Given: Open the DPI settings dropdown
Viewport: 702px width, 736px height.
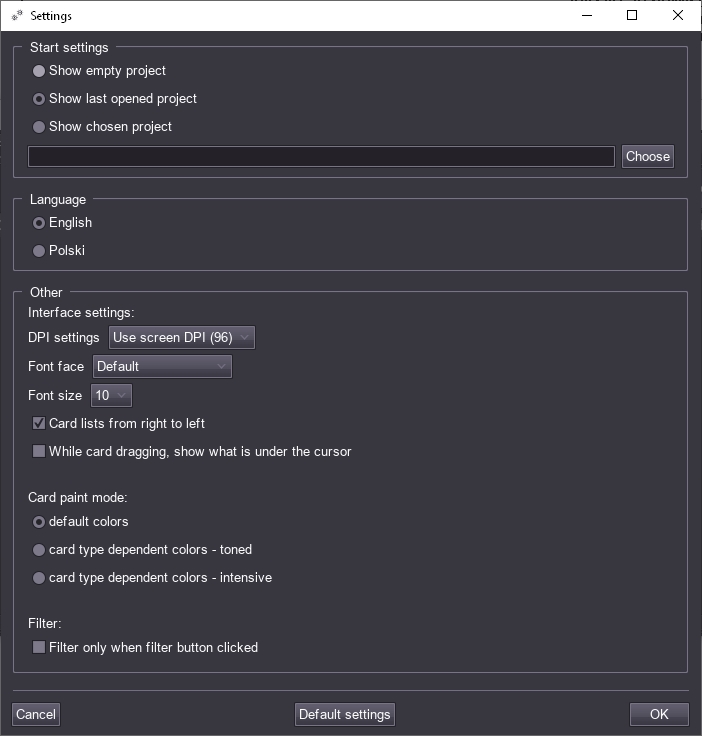Looking at the screenshot, I should pos(182,338).
